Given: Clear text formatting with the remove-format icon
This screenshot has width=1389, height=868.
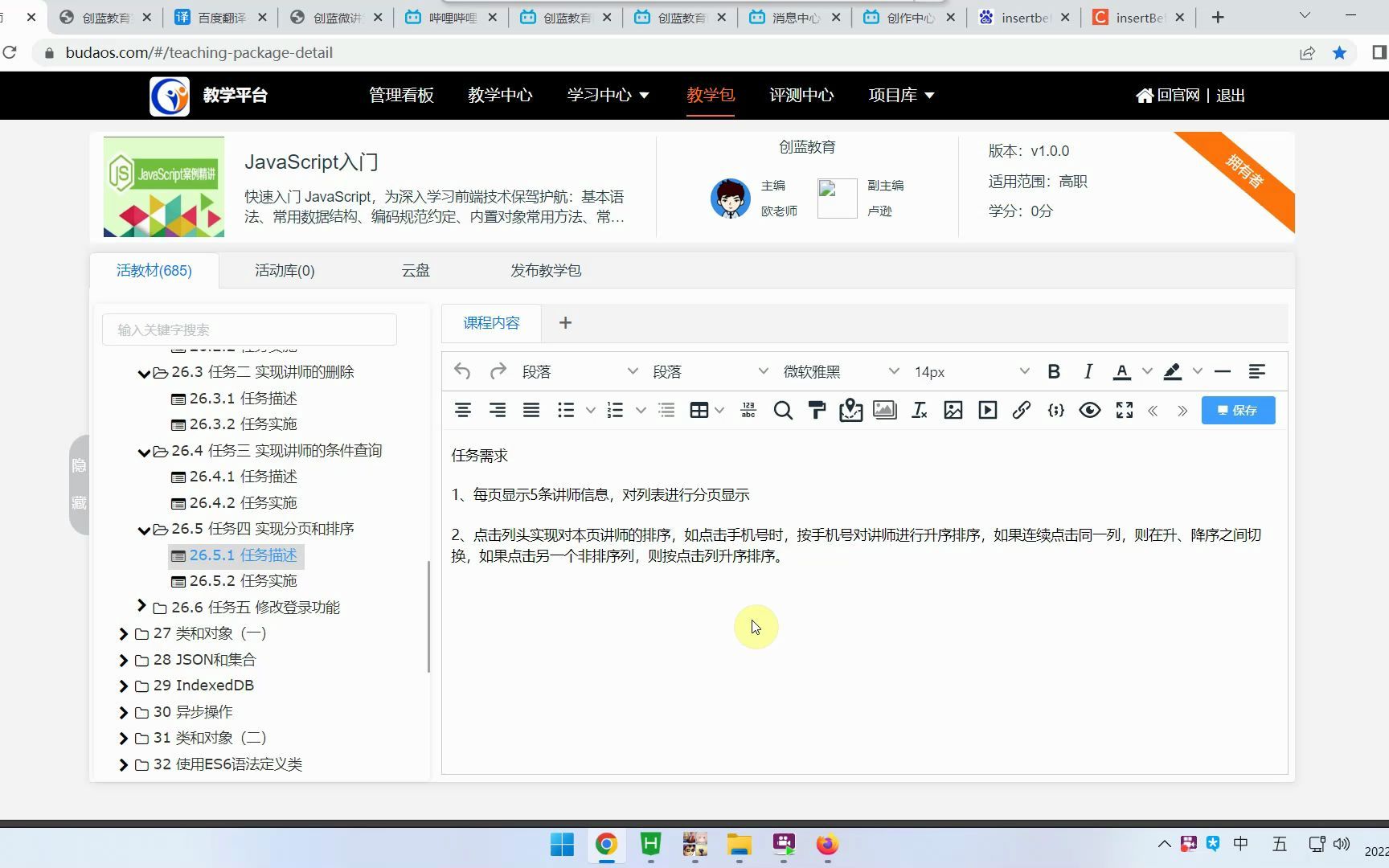Looking at the screenshot, I should point(919,410).
